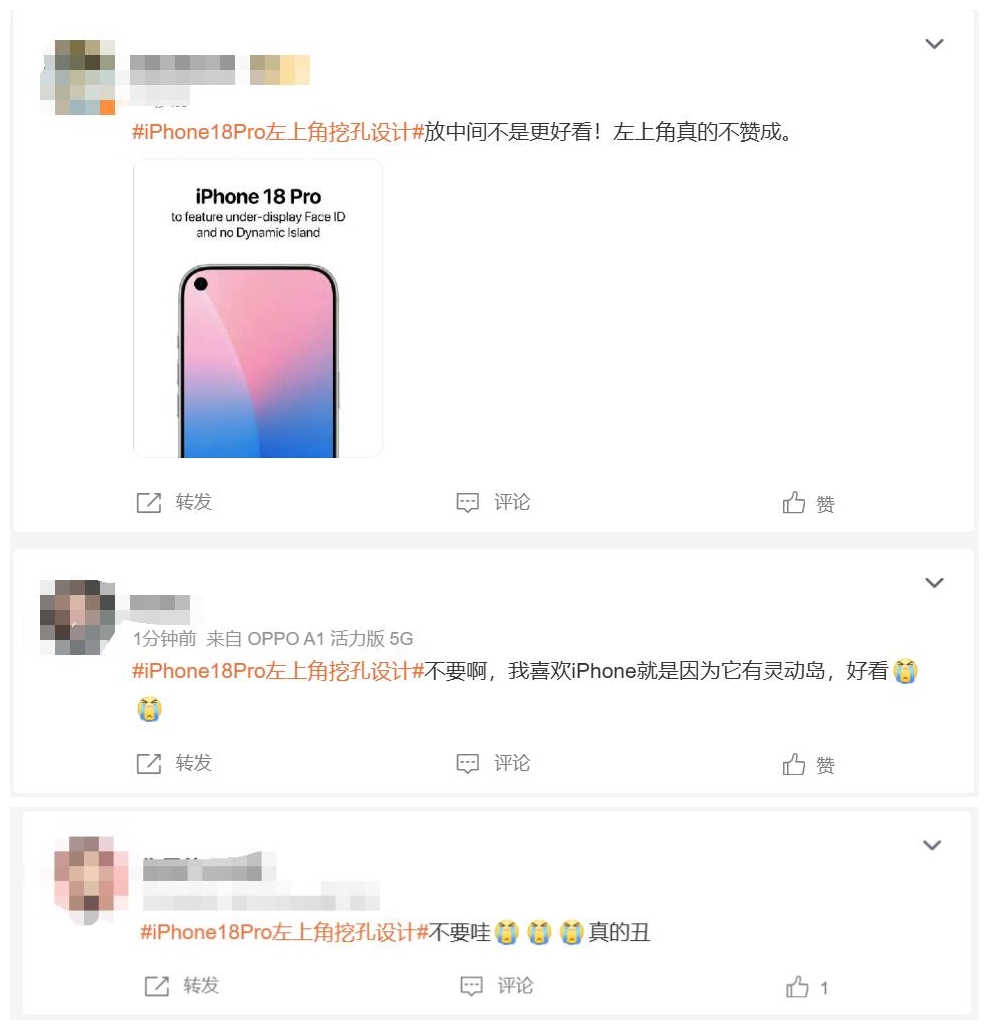This screenshot has width=989, height=1030.
Task: Like the second post about 灵动岛
Action: click(808, 765)
